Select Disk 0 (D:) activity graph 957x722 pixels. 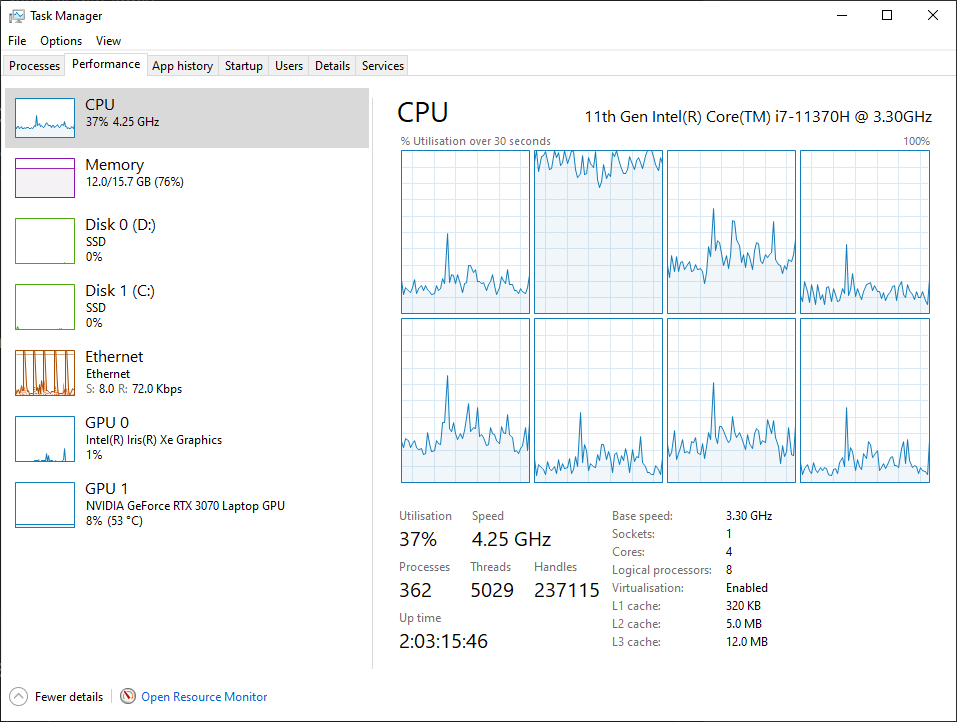(x=45, y=240)
